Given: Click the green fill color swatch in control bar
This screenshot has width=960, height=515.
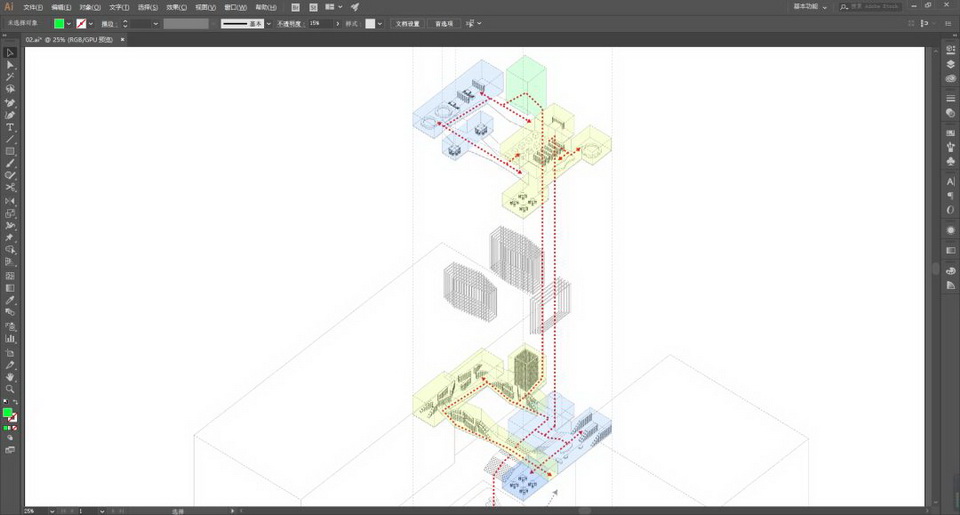Looking at the screenshot, I should pos(59,23).
